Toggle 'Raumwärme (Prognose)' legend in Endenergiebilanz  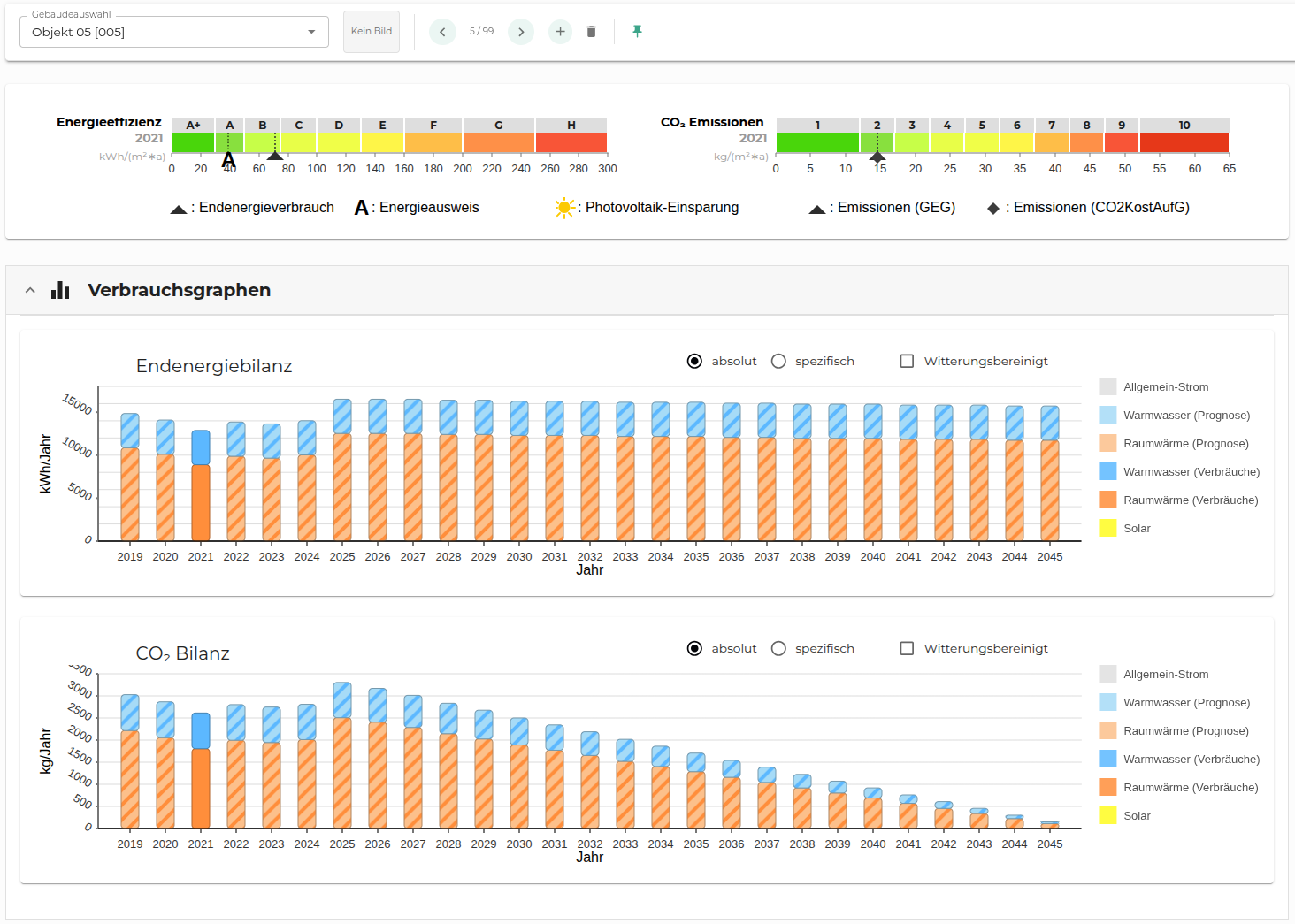click(x=1185, y=444)
